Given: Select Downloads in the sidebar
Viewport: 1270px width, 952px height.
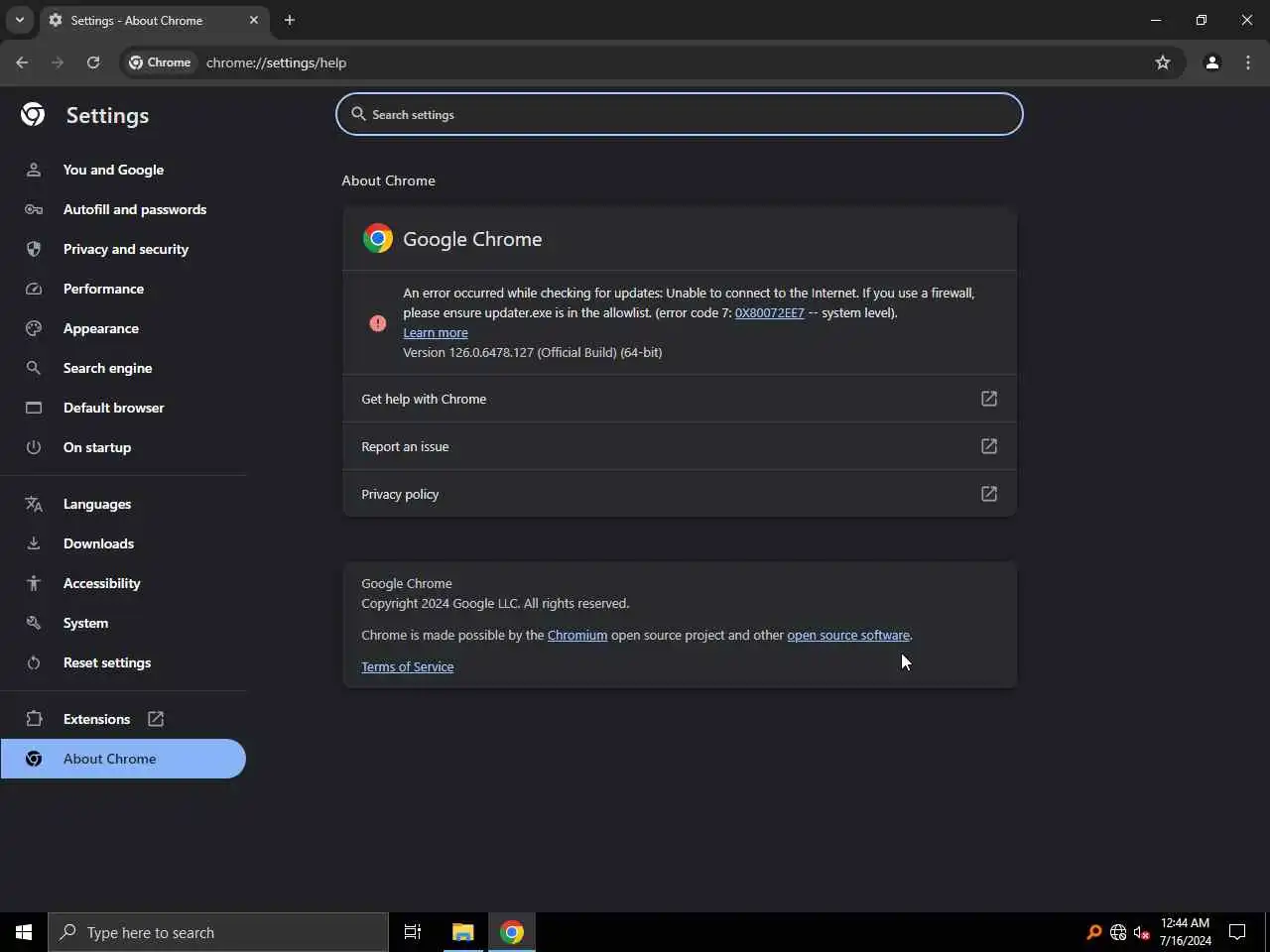Looking at the screenshot, I should coord(123,543).
